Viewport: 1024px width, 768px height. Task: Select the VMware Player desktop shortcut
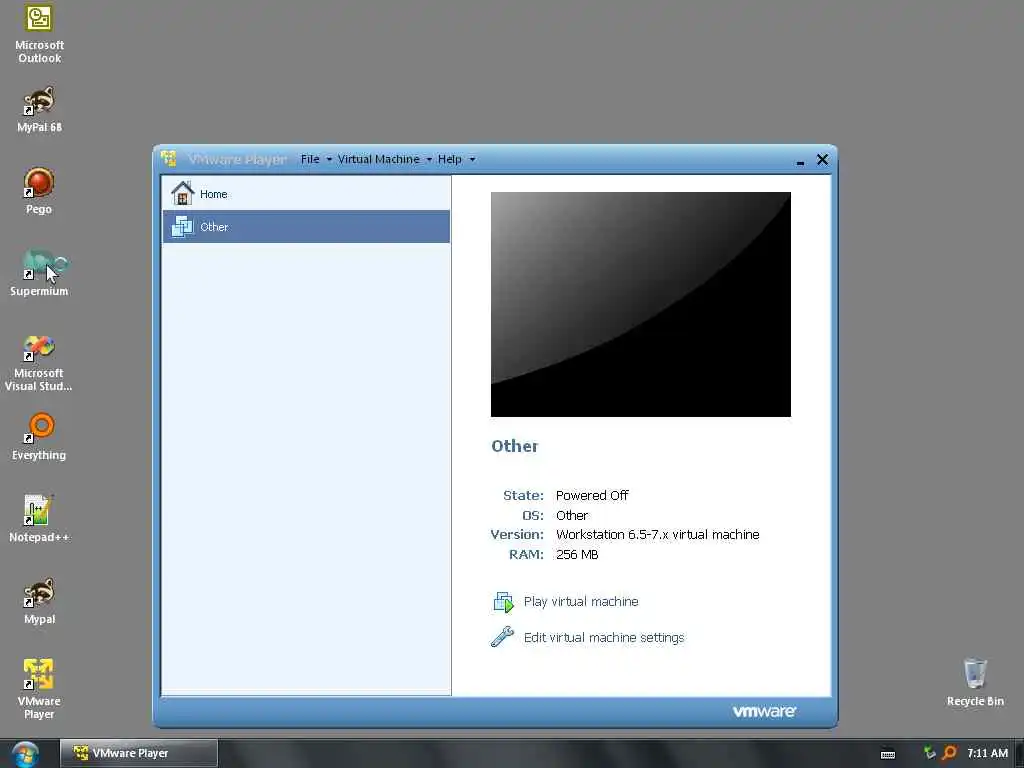pos(39,689)
